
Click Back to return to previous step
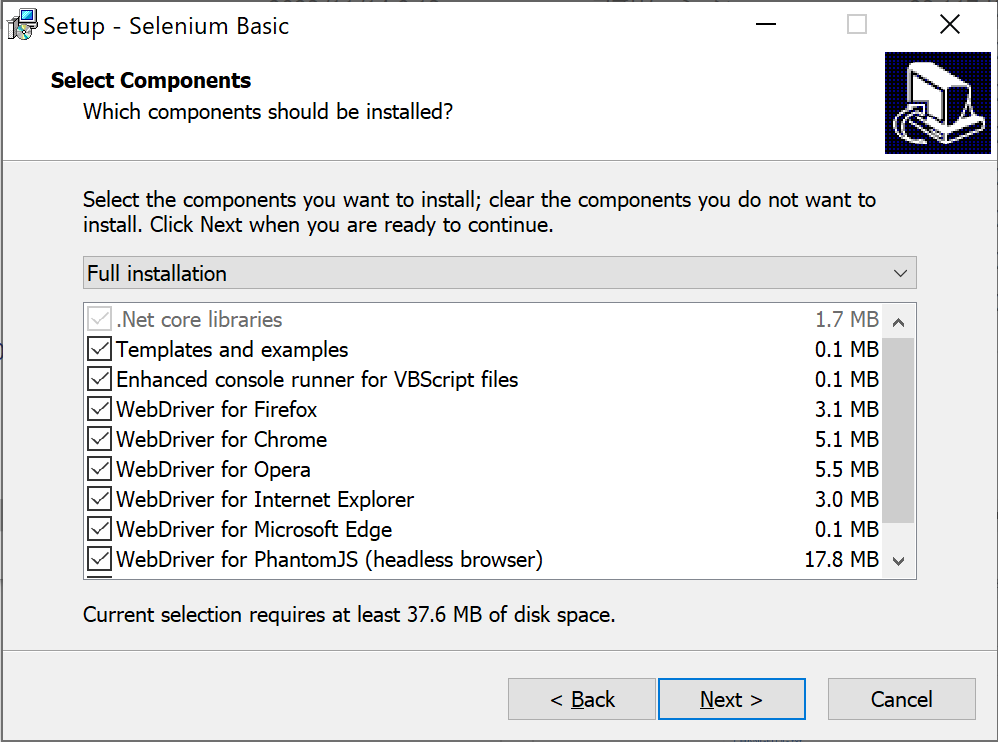581,699
